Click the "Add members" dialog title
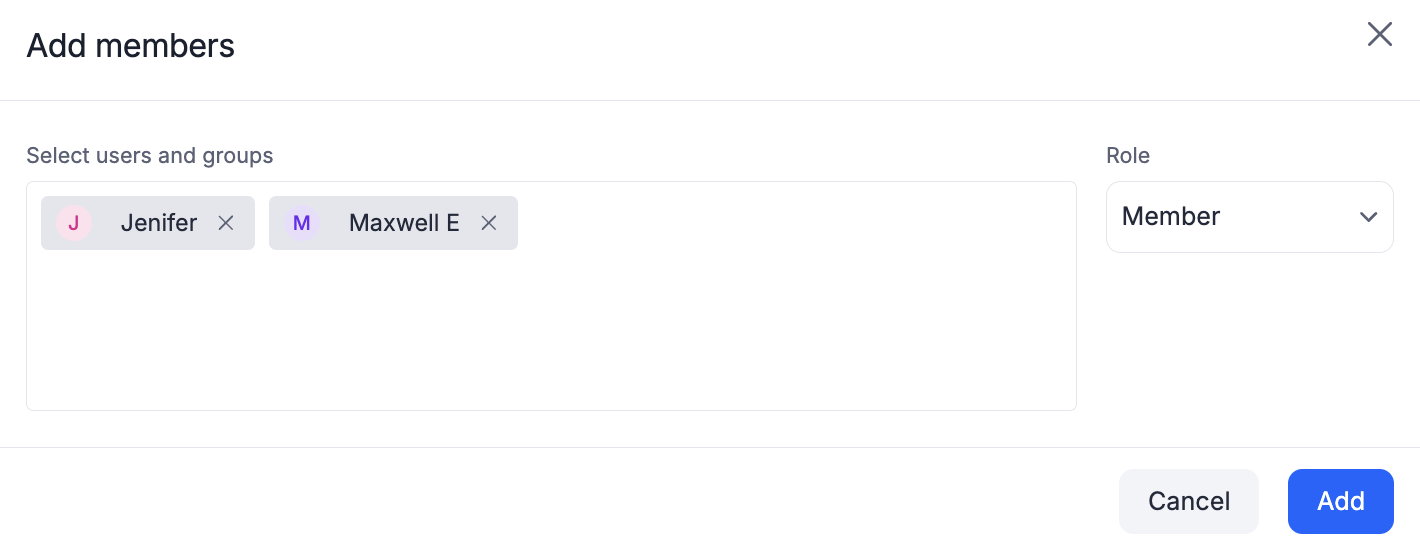The image size is (1420, 544). 130,46
